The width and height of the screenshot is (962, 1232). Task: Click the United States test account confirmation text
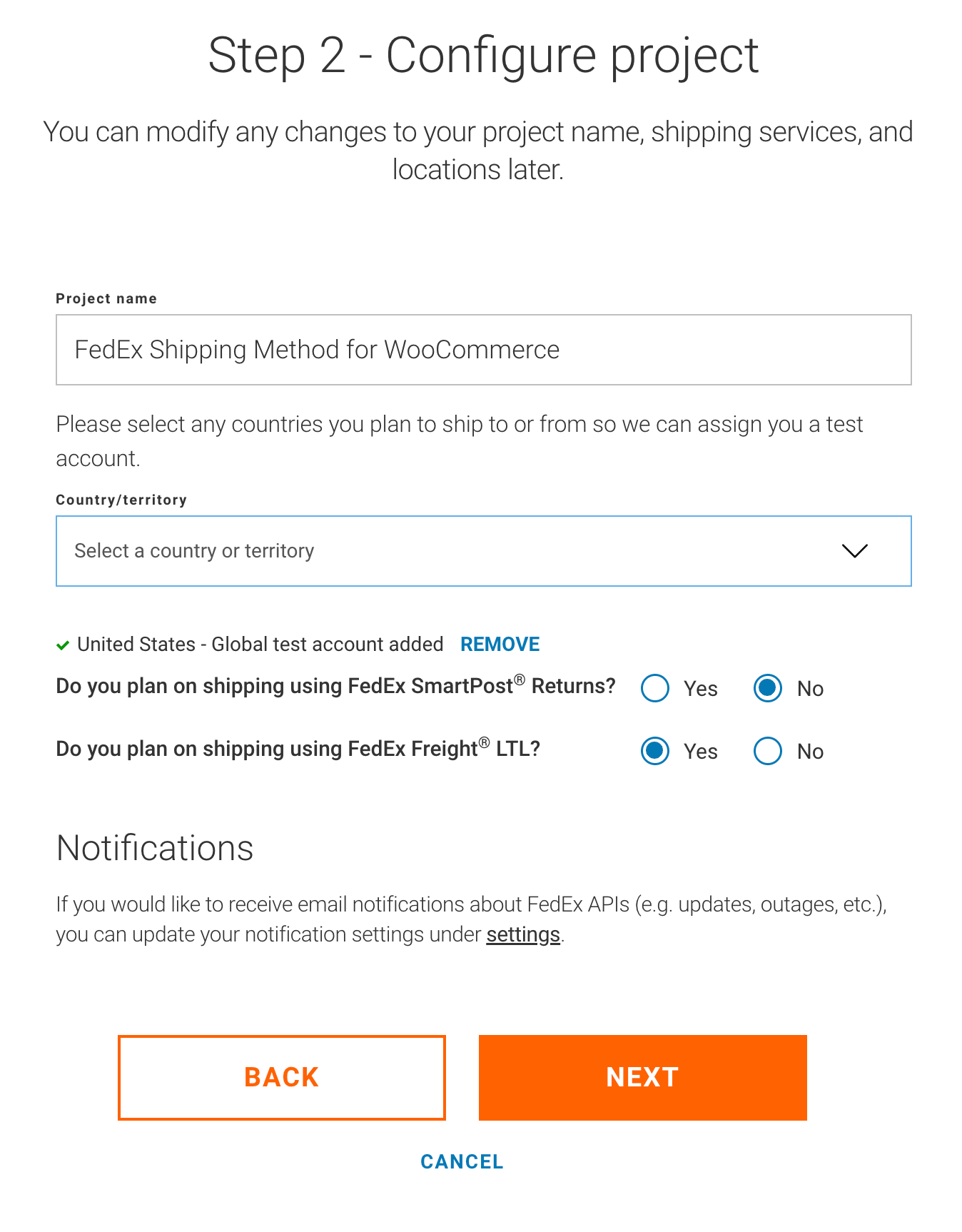260,644
